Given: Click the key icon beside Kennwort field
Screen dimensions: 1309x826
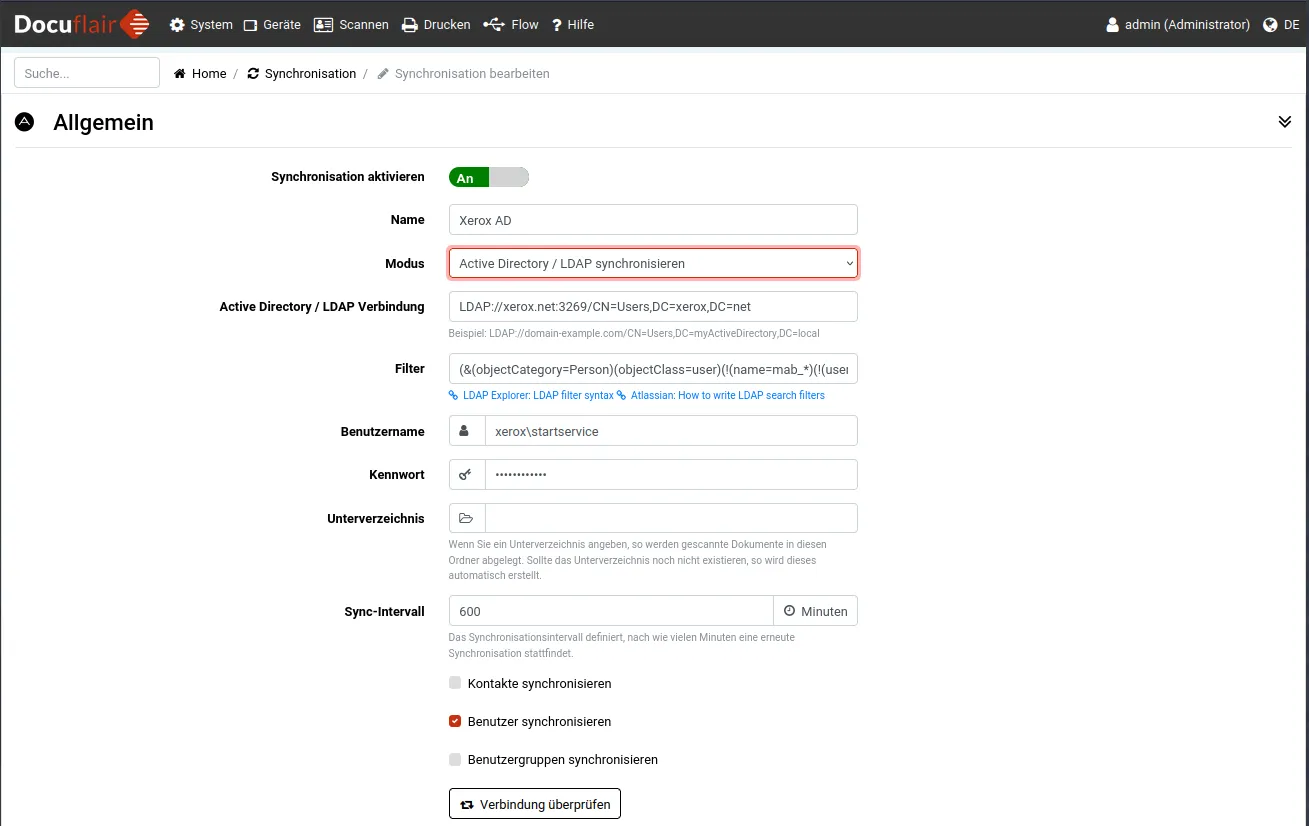Looking at the screenshot, I should tap(466, 475).
